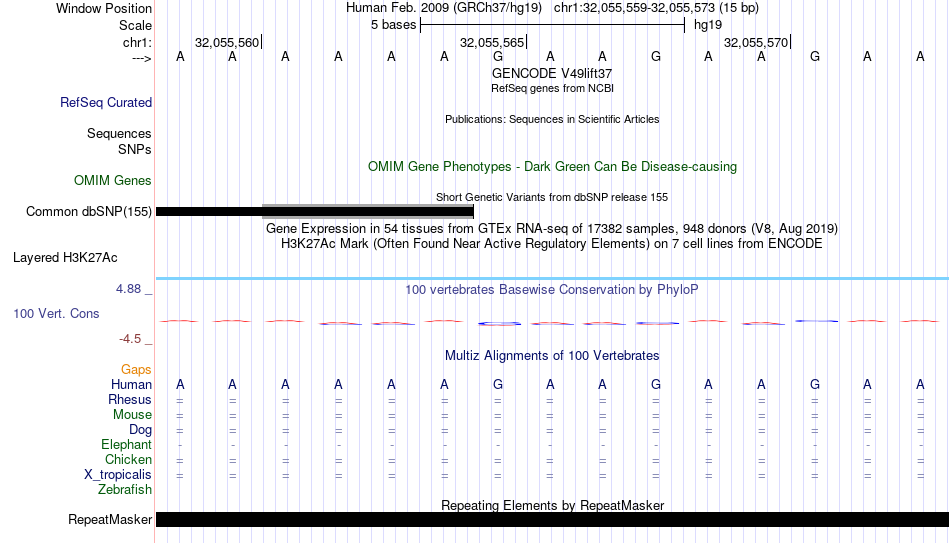Click the 5 bases scale bar
Image resolution: width=950 pixels, height=543 pixels.
(x=553, y=25)
